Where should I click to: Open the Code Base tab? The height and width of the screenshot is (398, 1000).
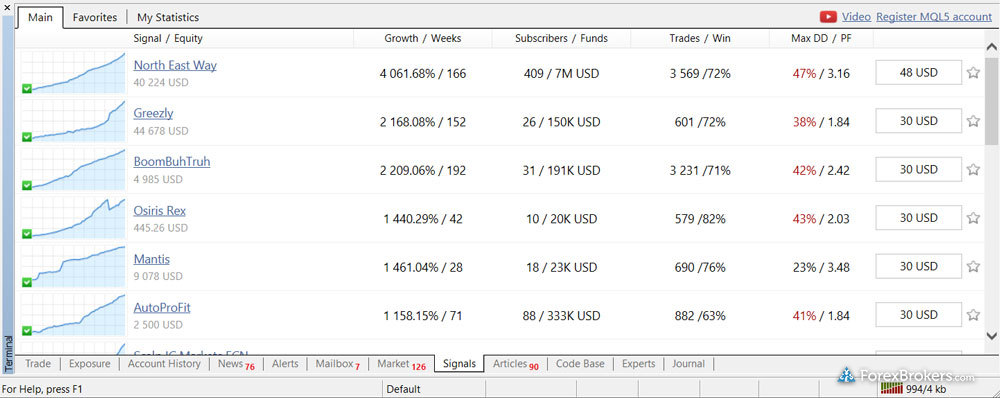580,364
